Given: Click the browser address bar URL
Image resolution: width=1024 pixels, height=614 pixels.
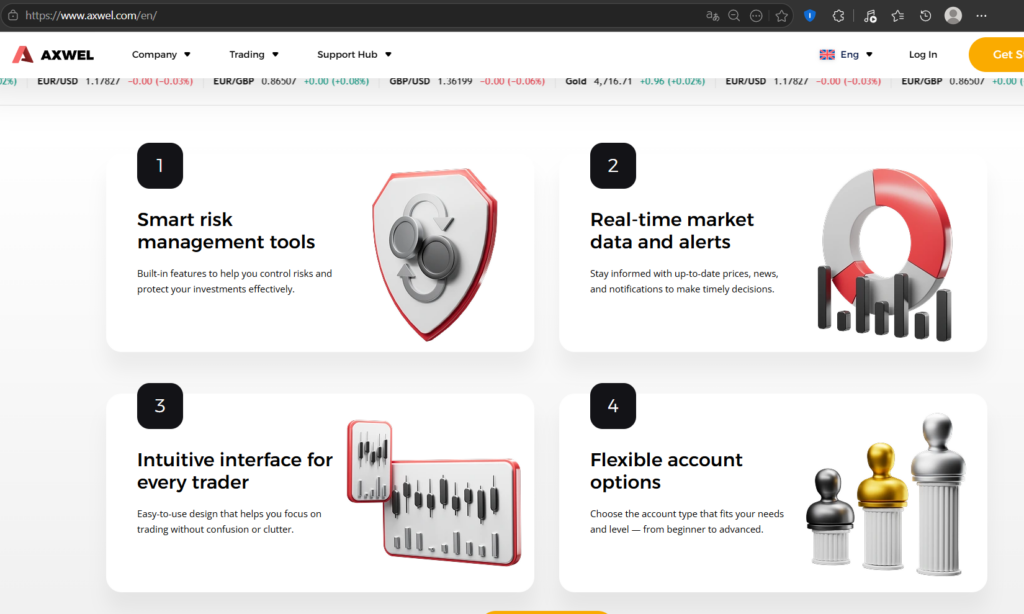Looking at the screenshot, I should click(x=91, y=15).
